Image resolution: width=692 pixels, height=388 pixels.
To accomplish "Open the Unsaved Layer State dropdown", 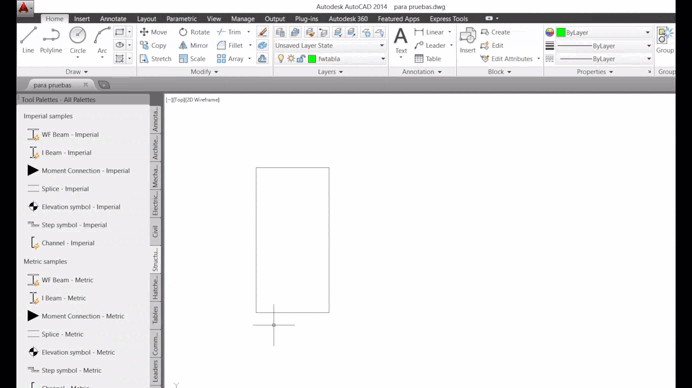I will (x=329, y=45).
